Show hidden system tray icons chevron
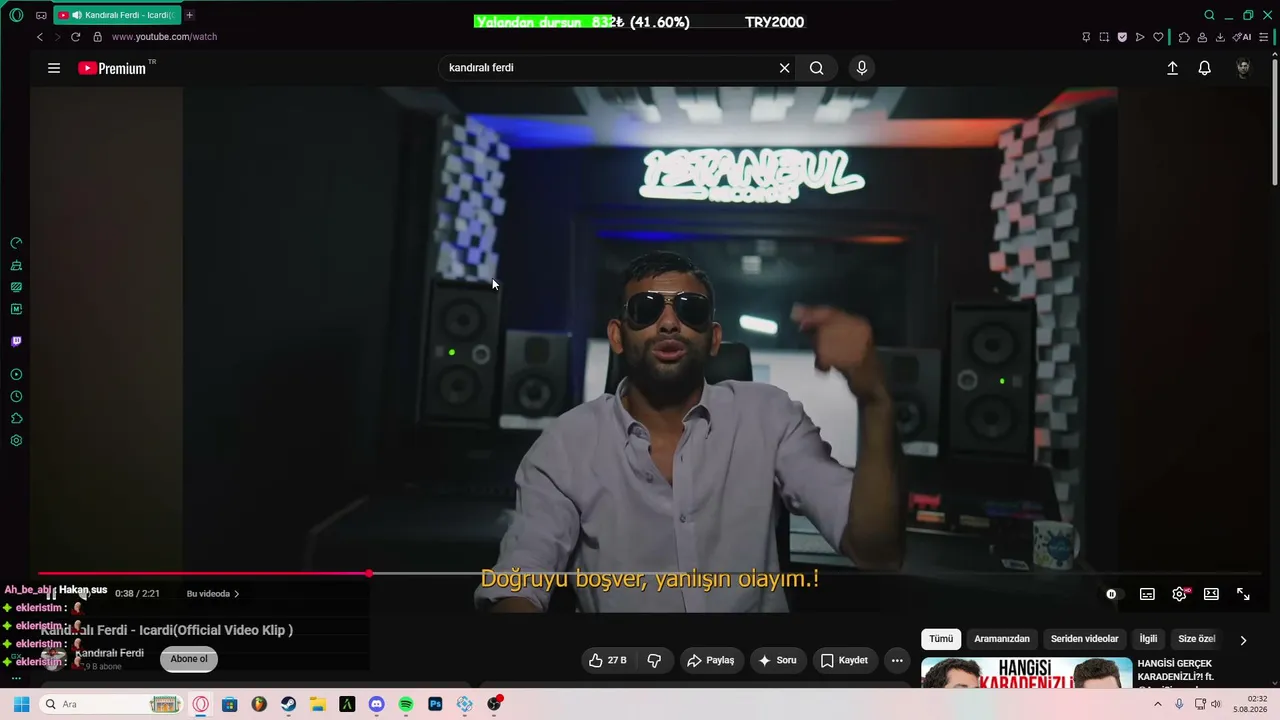 point(1158,704)
